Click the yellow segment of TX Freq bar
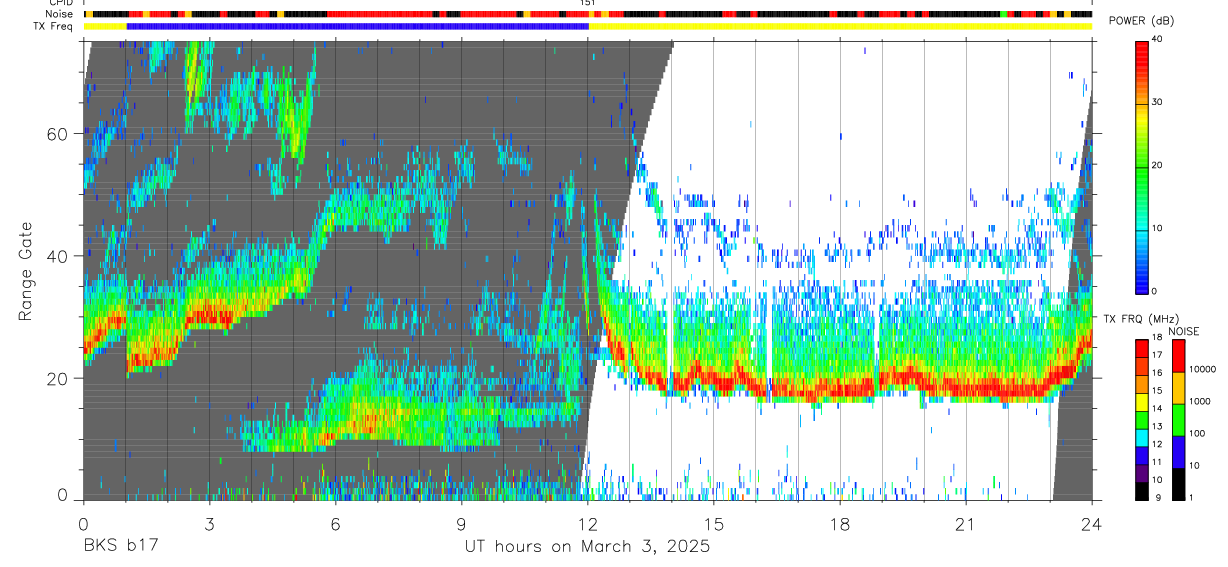The width and height of the screenshot is (1228, 567). [x=841, y=26]
